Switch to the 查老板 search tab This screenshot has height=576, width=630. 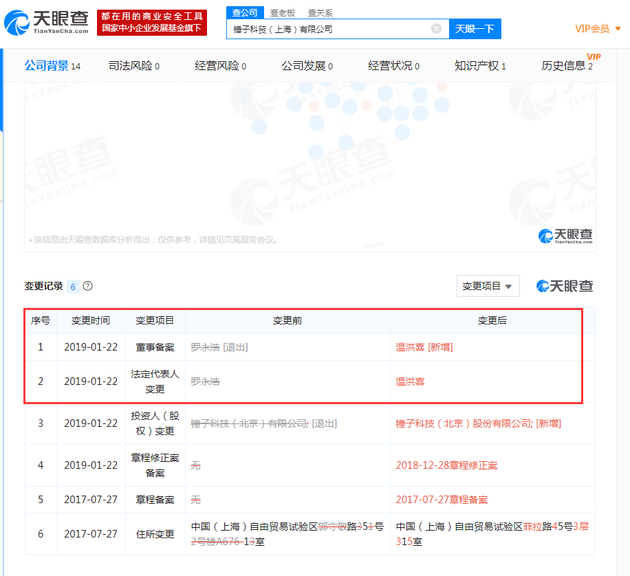point(282,13)
